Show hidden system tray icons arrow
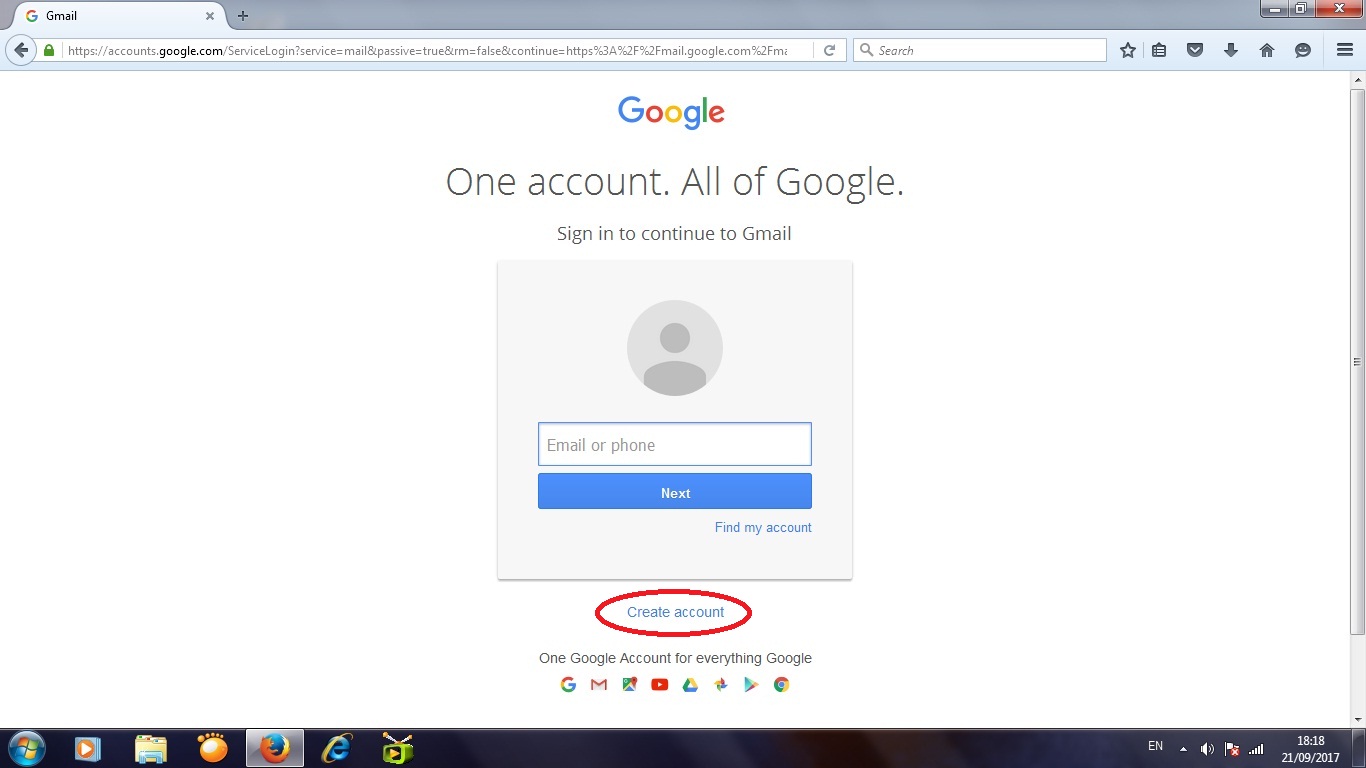Viewport: 1366px width, 768px height. click(1184, 748)
